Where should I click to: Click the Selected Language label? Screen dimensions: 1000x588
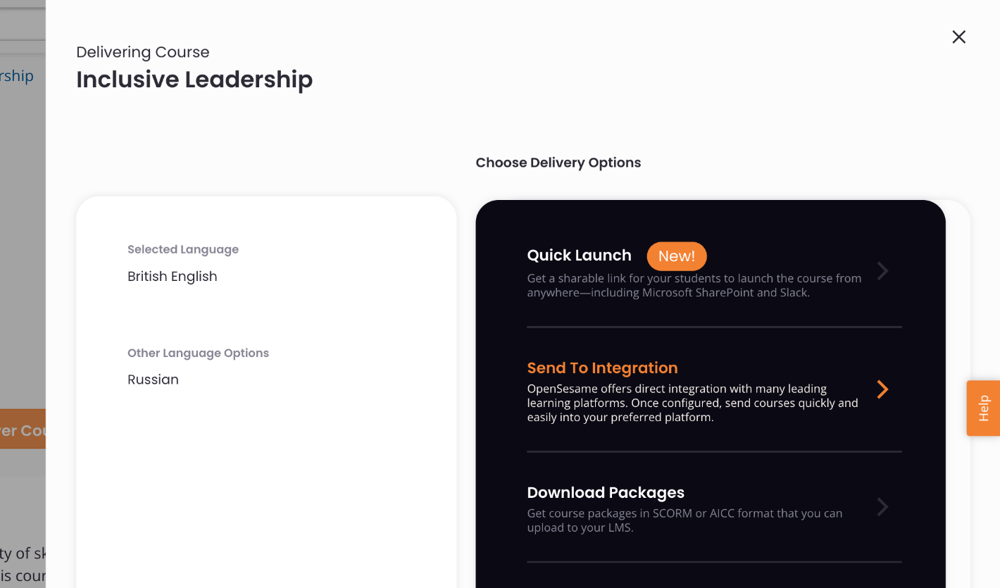pos(182,249)
